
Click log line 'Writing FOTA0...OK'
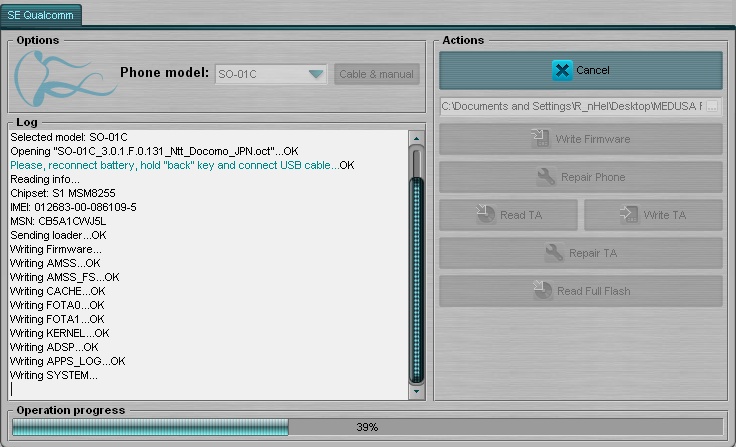tap(57, 305)
